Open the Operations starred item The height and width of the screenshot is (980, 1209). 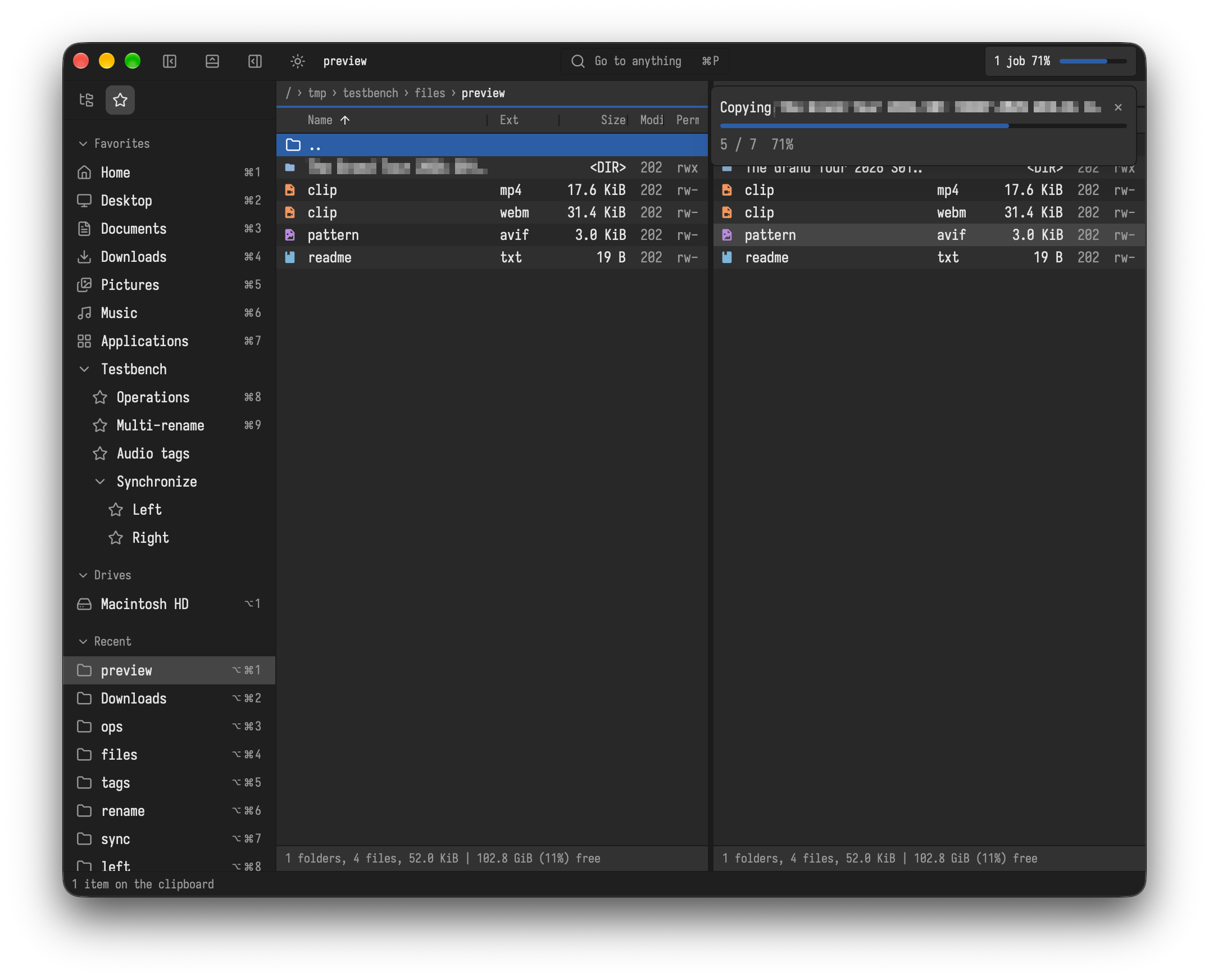(169, 397)
